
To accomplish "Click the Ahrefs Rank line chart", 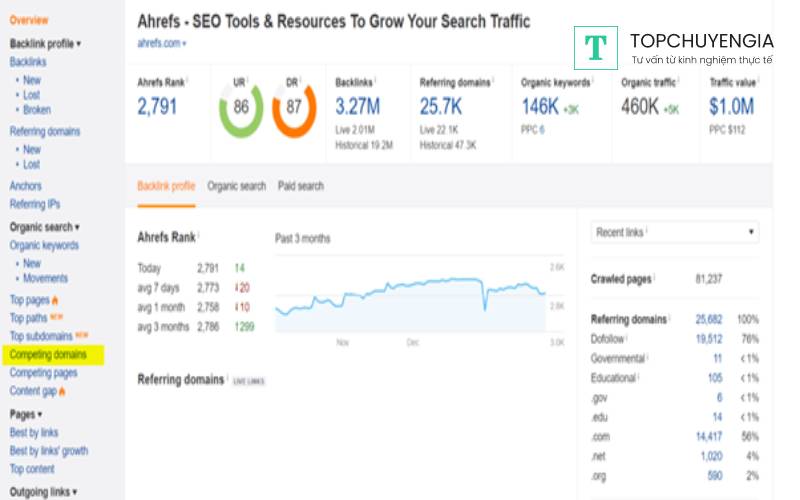I will pyautogui.click(x=410, y=297).
